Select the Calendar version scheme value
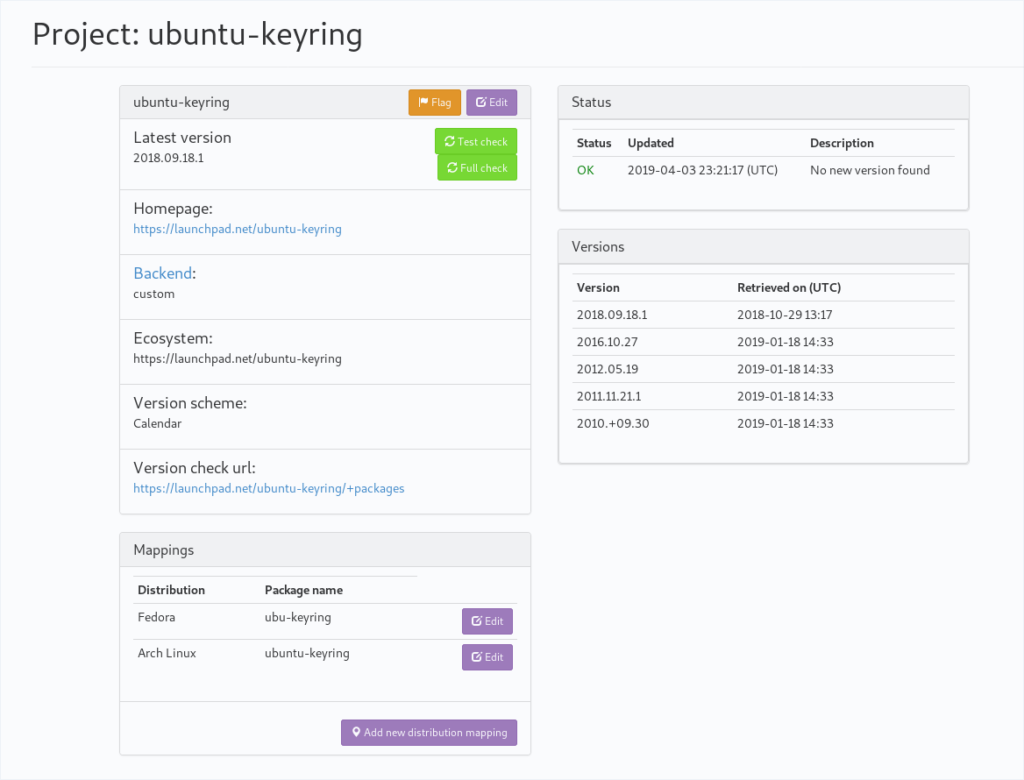 [157, 423]
